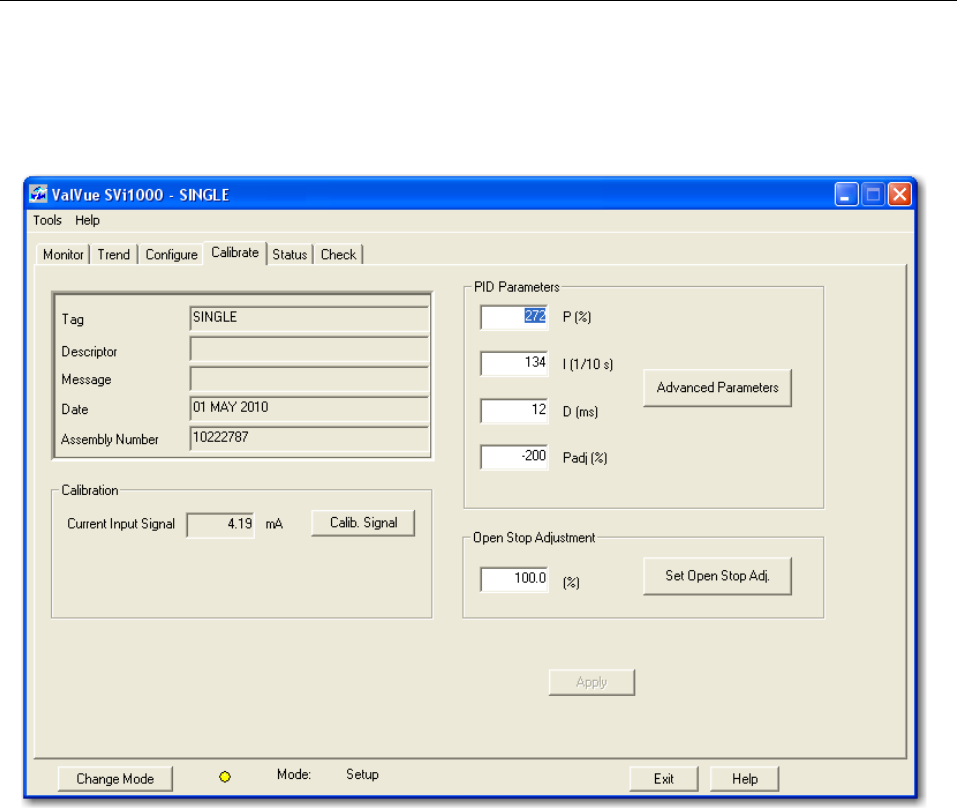
Task: Switch to the Check tab
Action: click(339, 254)
